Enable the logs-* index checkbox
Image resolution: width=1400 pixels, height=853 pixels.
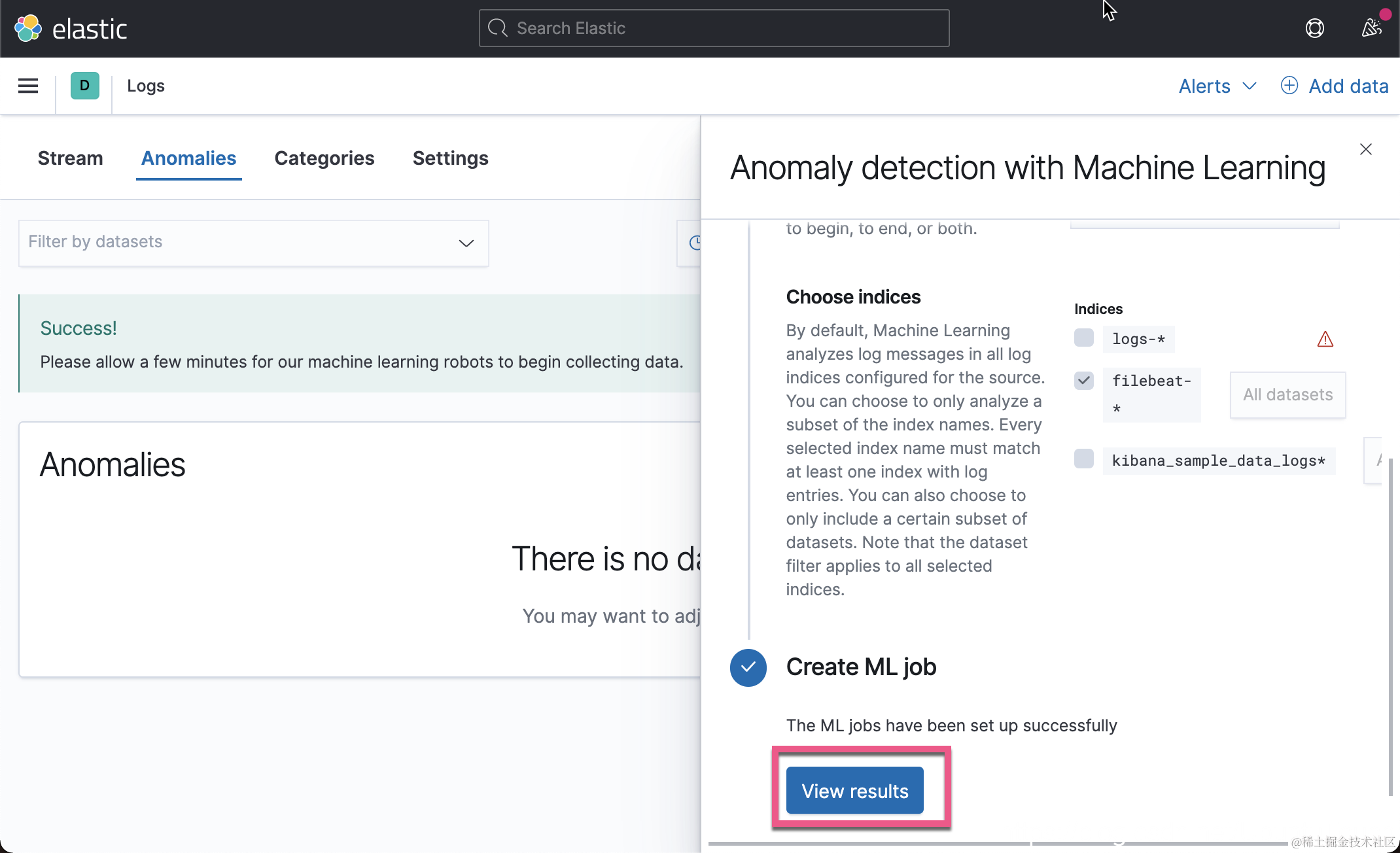coord(1083,338)
